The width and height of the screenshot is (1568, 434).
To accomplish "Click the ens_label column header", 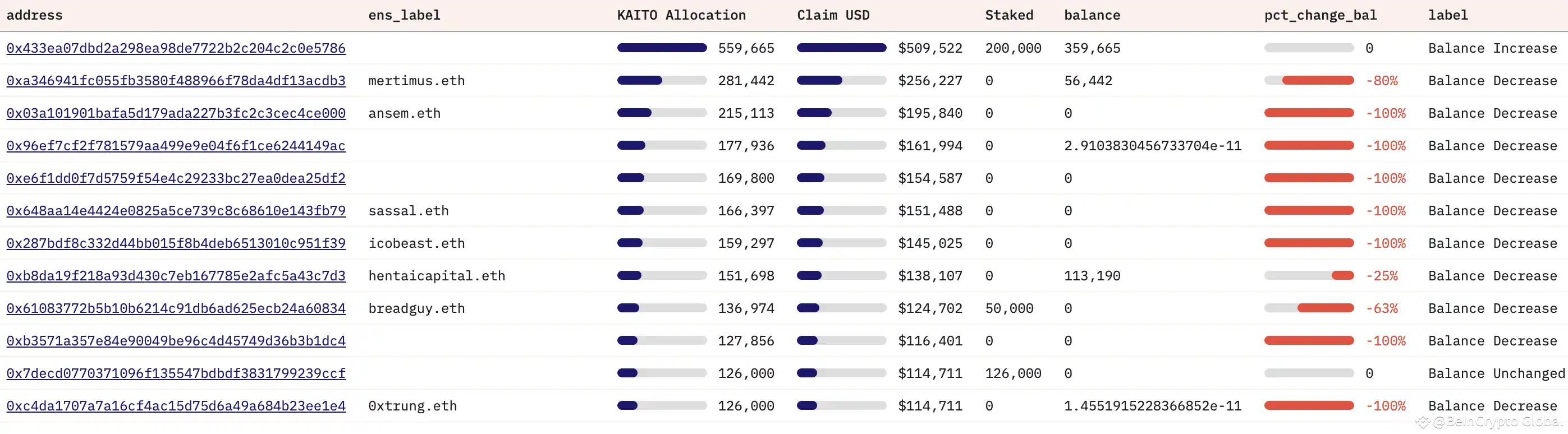I will coord(404,15).
